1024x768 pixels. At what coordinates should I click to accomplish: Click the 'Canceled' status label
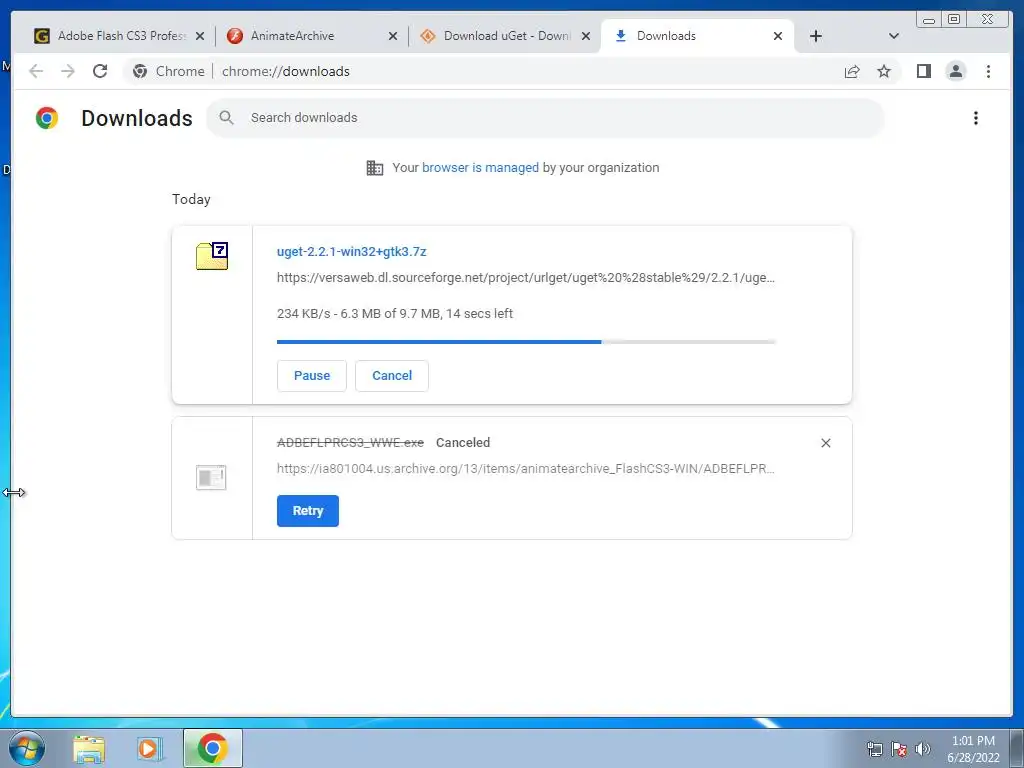[463, 443]
